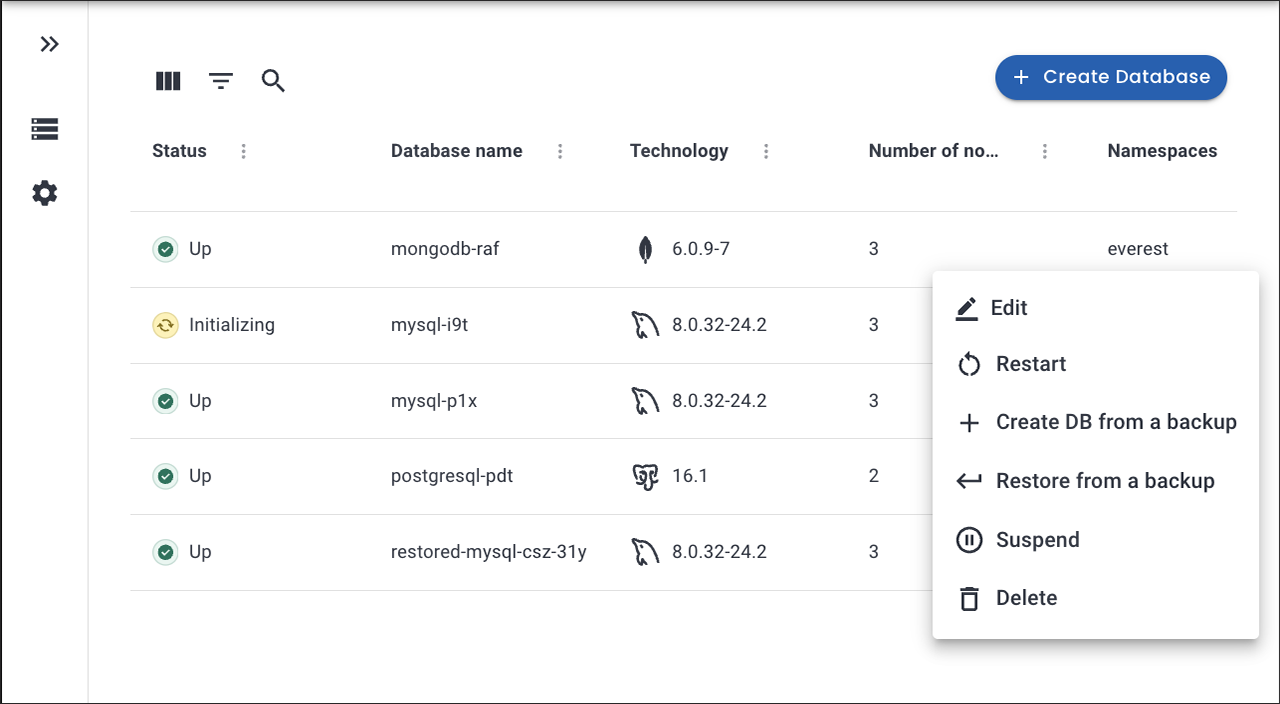
Task: Click the PostgreSQL elephant icon for postgresql-pdt
Action: [645, 476]
